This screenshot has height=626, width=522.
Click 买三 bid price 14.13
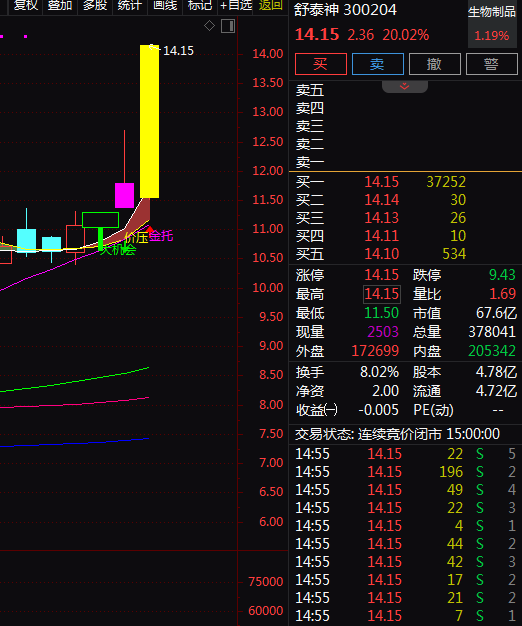pos(382,218)
